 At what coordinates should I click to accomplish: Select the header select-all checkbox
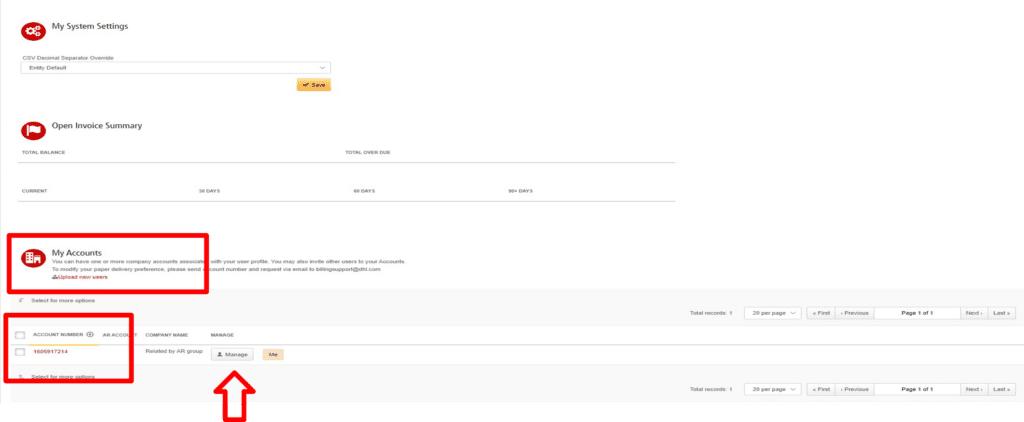20,335
